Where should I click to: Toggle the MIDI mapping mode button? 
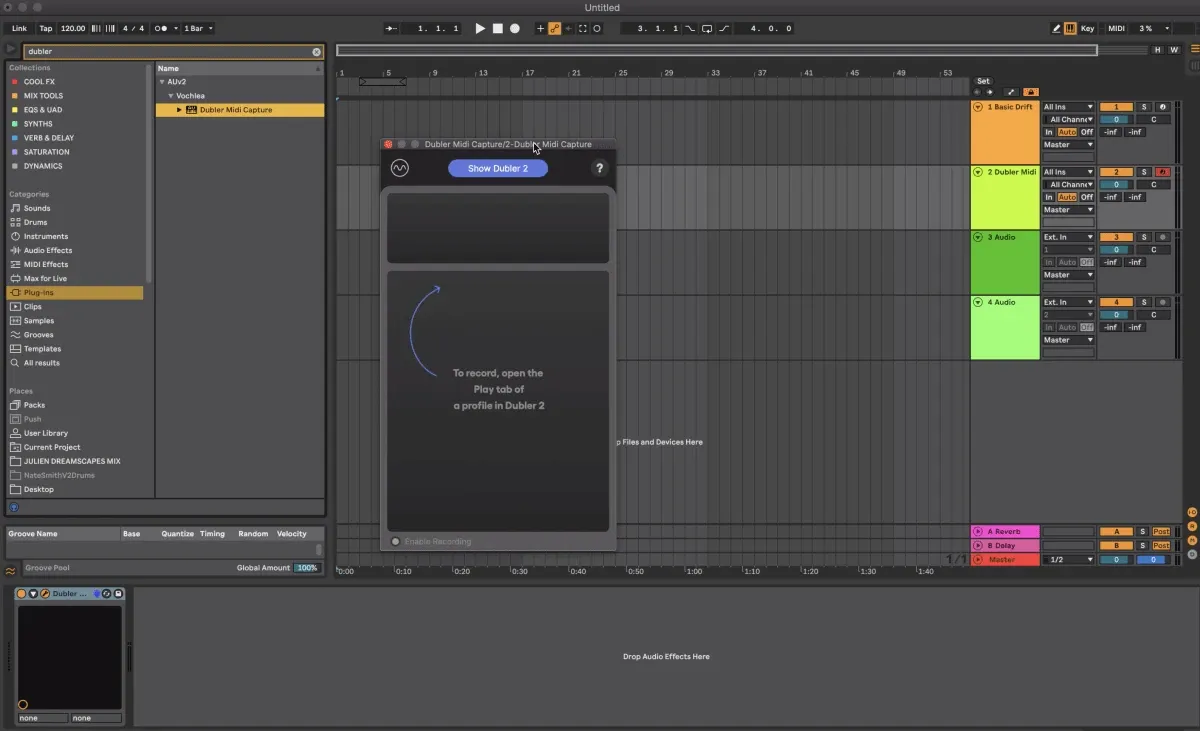(1116, 29)
